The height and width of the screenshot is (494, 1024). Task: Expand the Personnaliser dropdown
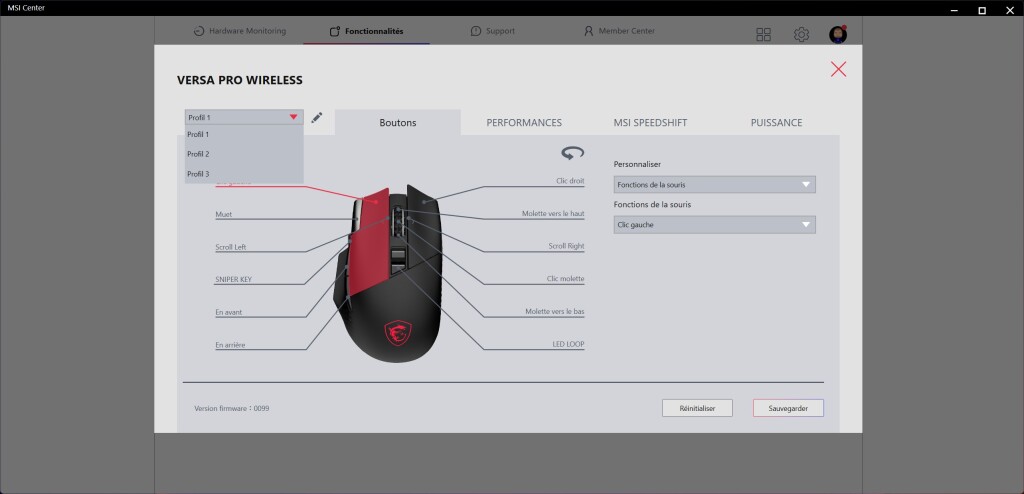(714, 185)
